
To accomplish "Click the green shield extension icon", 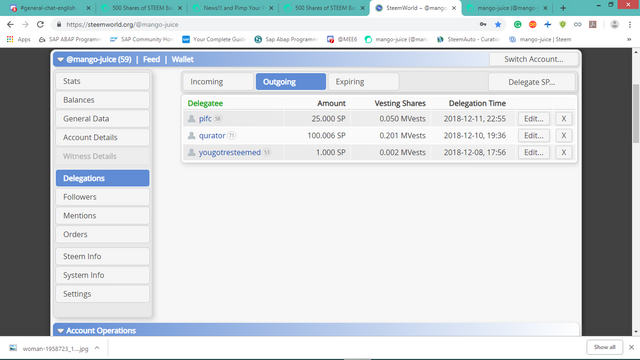I will [562, 24].
